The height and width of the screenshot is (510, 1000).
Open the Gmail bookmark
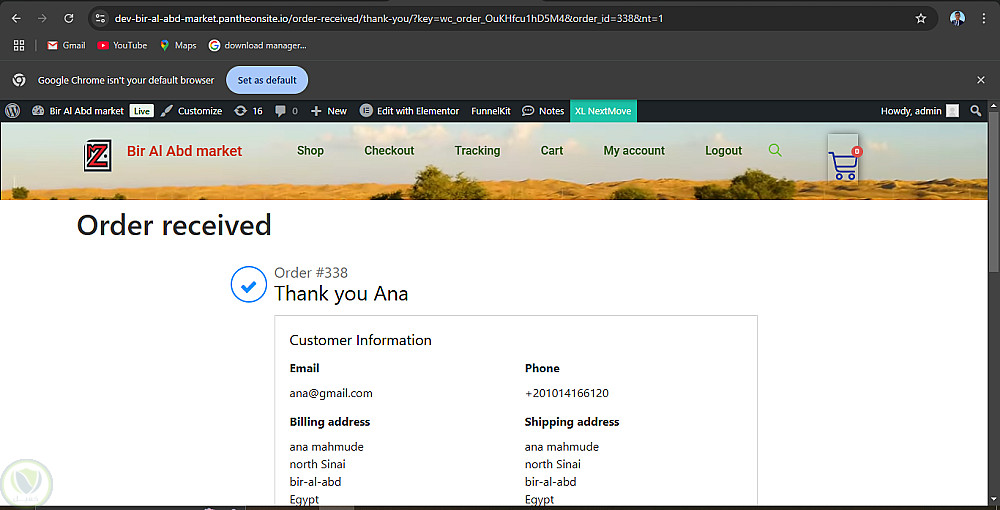point(66,45)
